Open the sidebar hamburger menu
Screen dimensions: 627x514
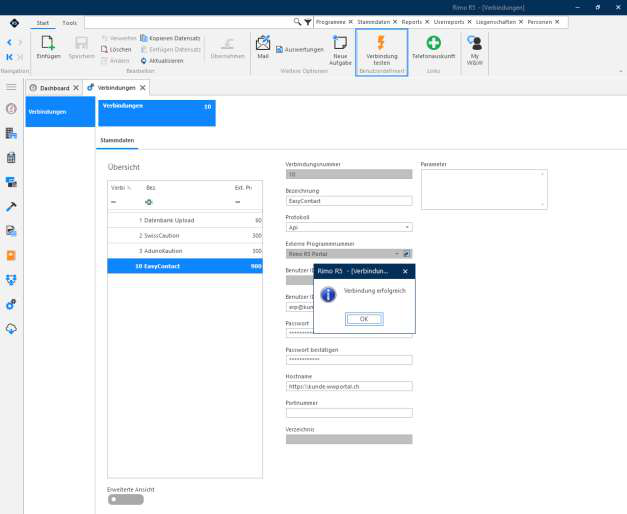coord(11,87)
